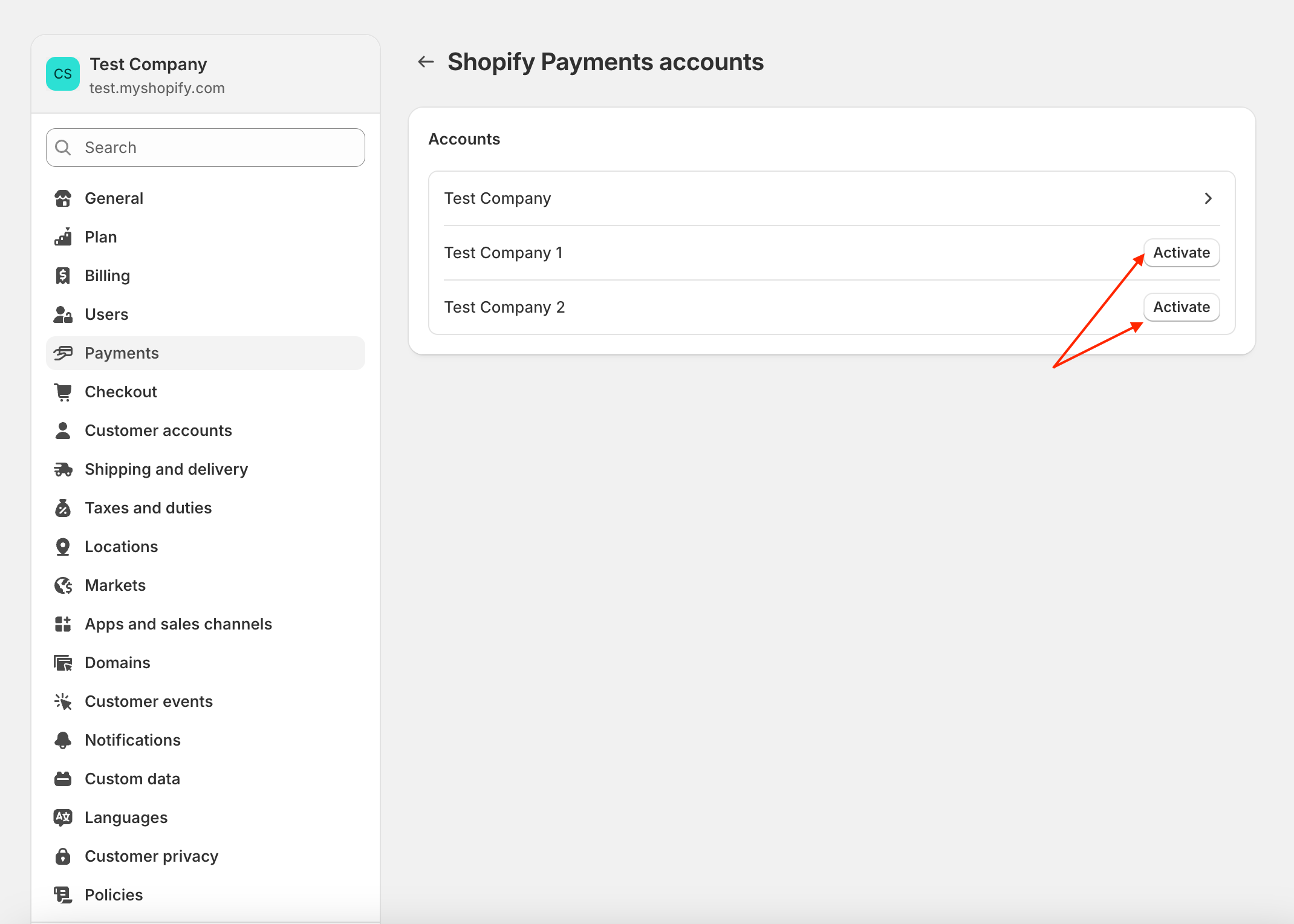
Task: Click the Apps and sales channels grid icon
Action: 63,624
